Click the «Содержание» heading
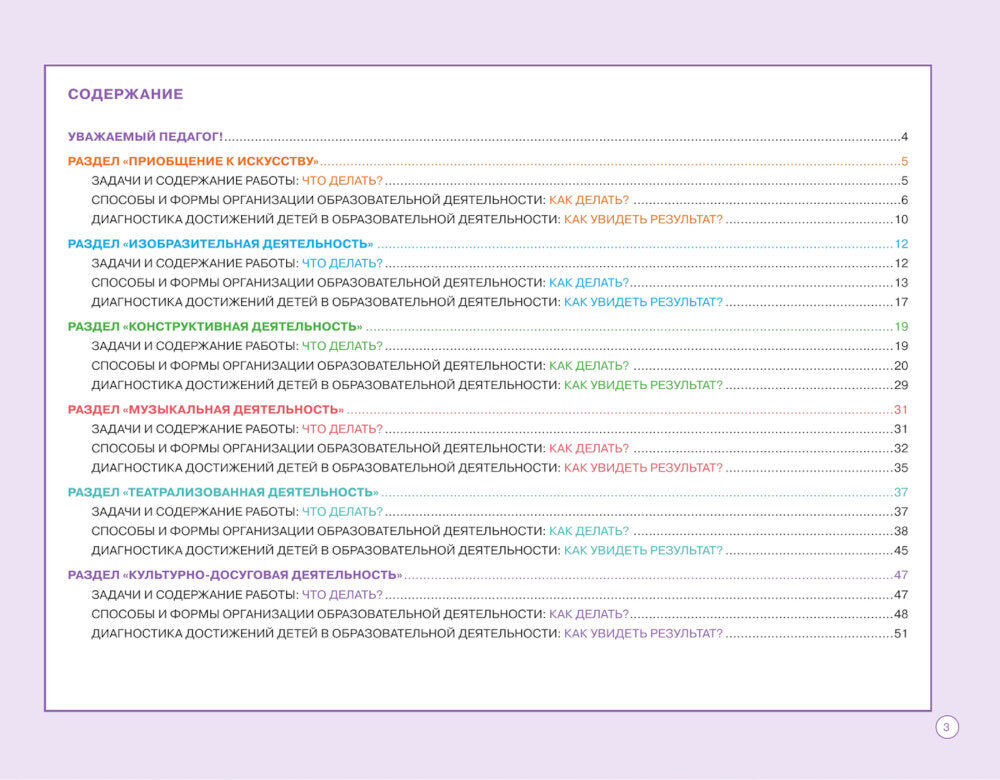 (x=125, y=95)
